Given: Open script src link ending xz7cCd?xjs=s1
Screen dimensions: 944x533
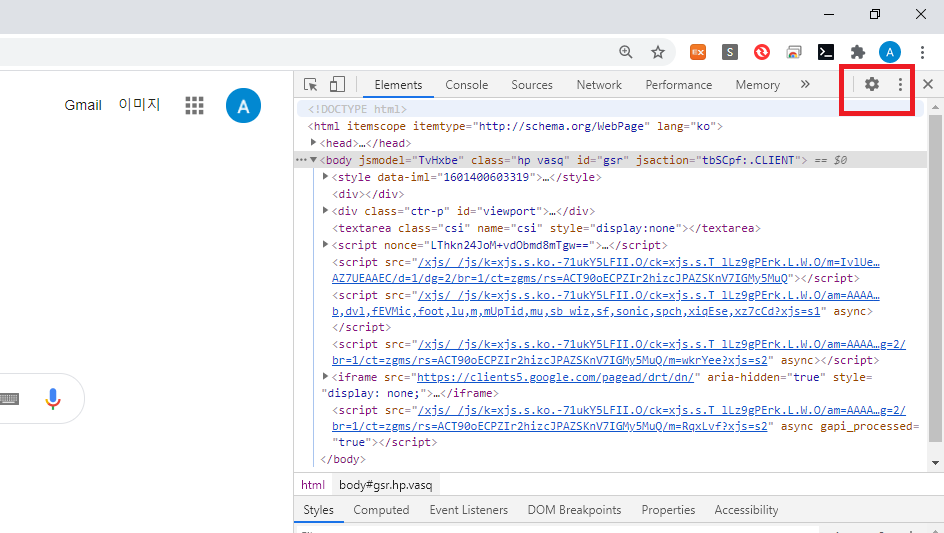Looking at the screenshot, I should click(606, 304).
